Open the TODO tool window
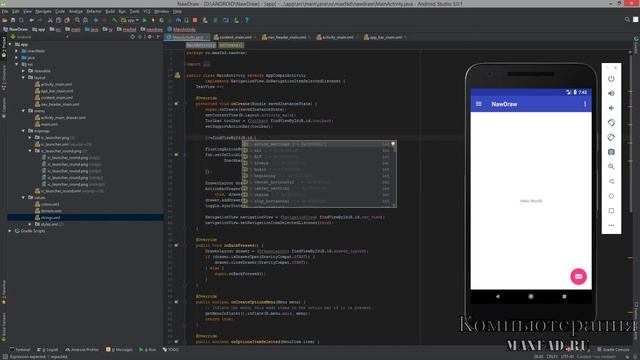This screenshot has height=360, width=640. tap(171, 350)
